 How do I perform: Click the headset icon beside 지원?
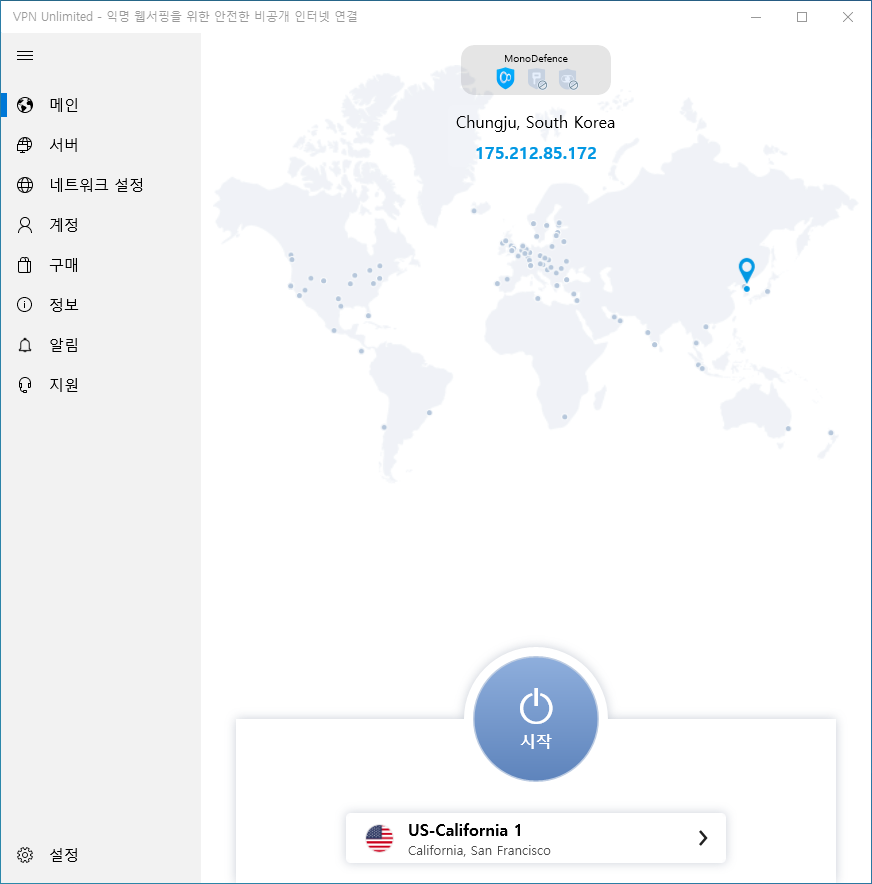25,385
